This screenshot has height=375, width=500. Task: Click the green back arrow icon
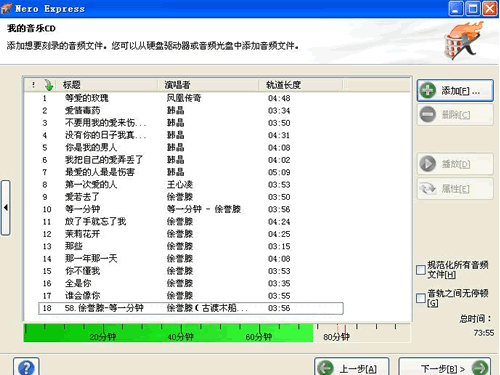pyautogui.click(x=325, y=368)
